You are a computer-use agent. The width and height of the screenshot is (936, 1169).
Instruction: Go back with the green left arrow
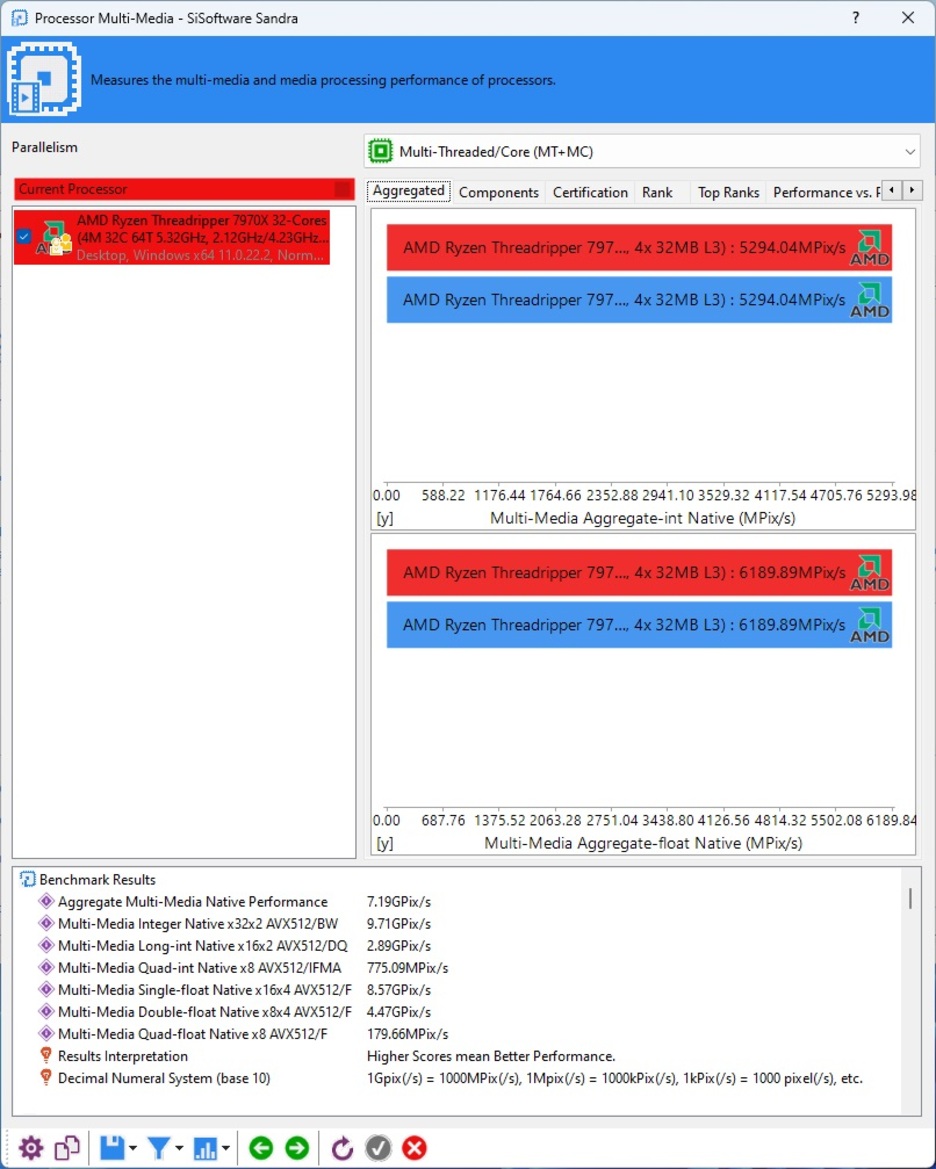[261, 1147]
